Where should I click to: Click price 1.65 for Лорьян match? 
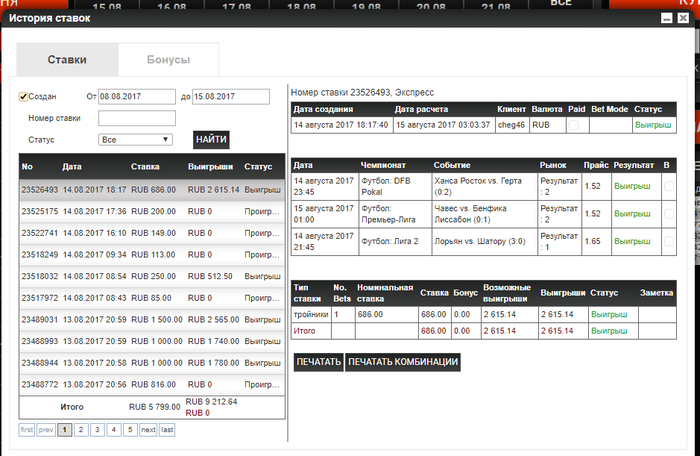592,241
